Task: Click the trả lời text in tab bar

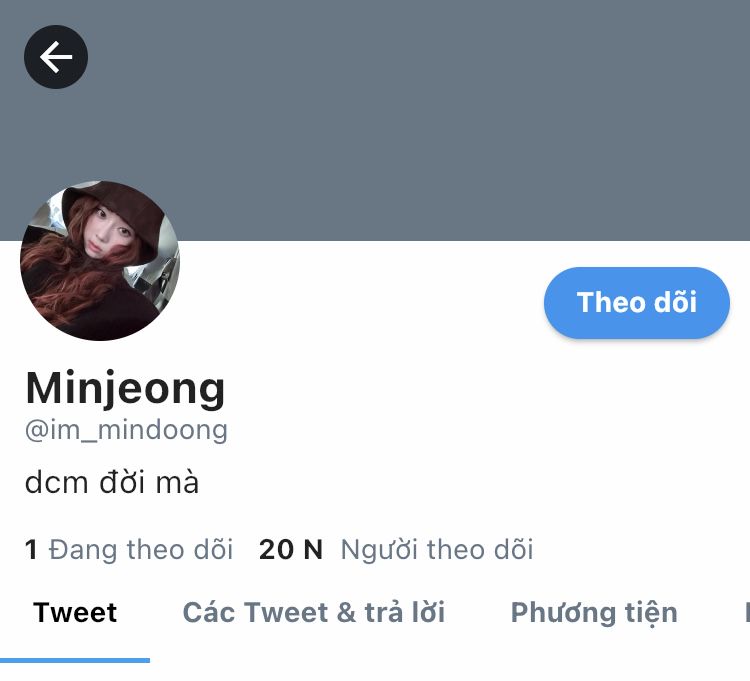Action: tap(405, 613)
